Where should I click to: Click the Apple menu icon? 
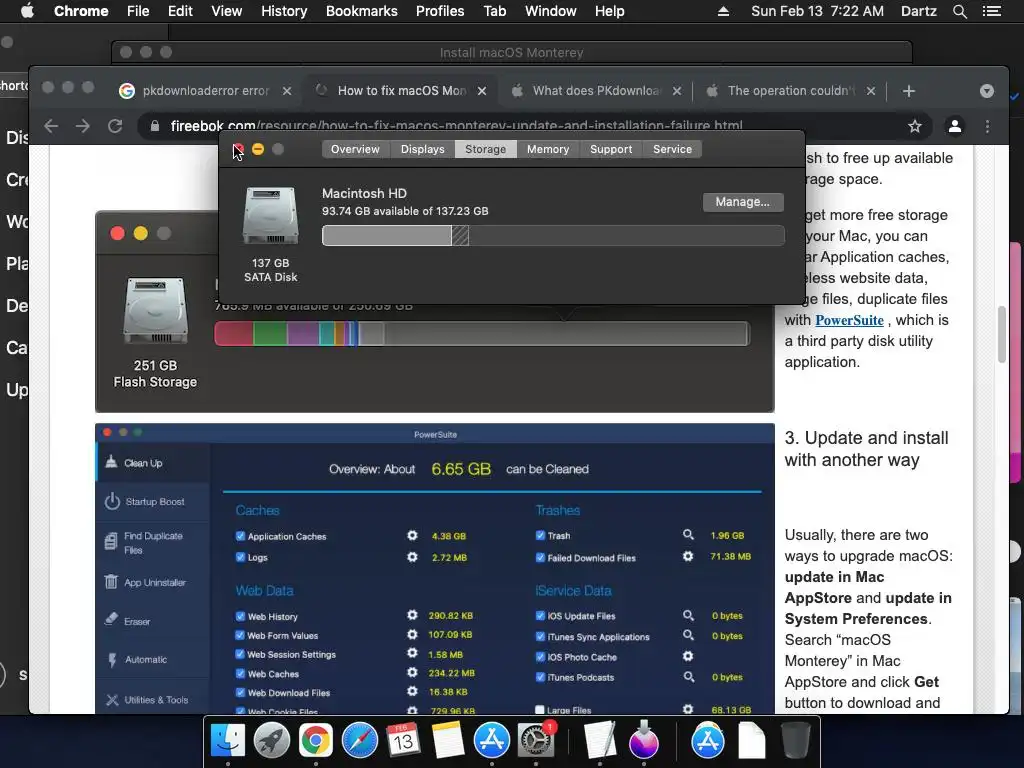point(27,11)
